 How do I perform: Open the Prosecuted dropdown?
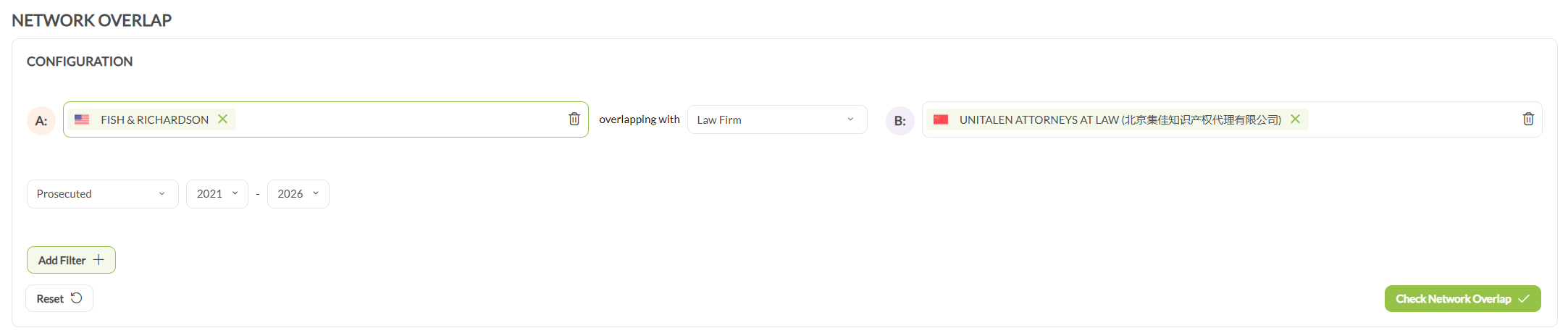[x=103, y=194]
